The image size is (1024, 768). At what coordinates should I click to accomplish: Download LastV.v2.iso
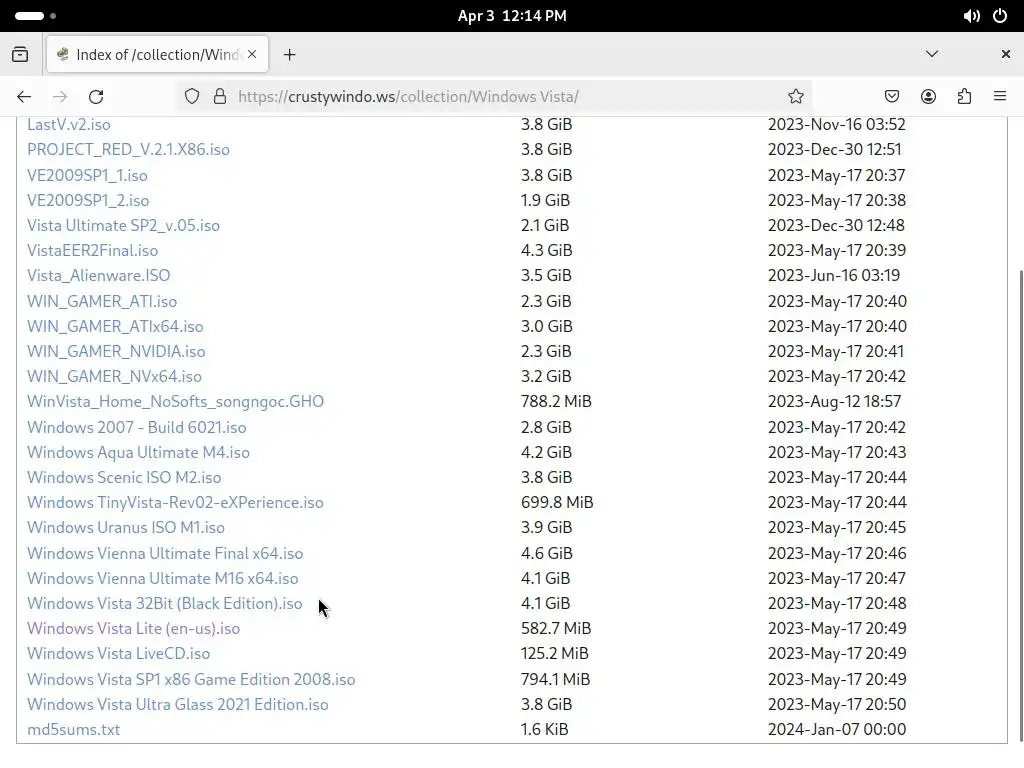[x=69, y=125]
